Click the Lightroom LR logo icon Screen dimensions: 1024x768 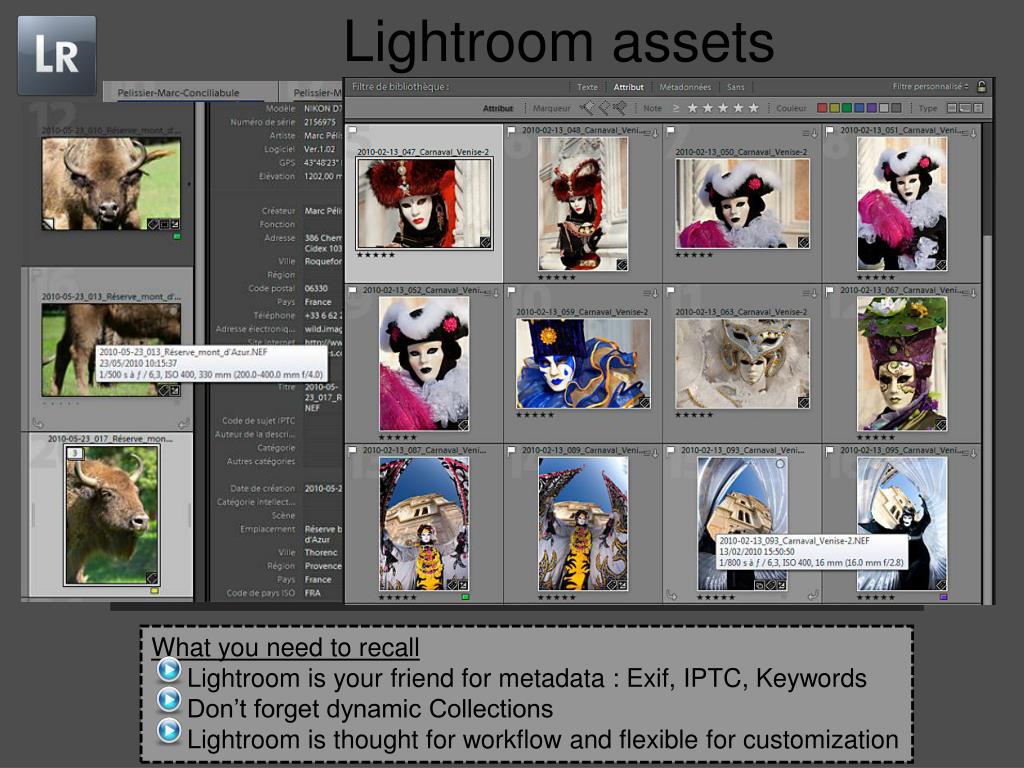57,56
